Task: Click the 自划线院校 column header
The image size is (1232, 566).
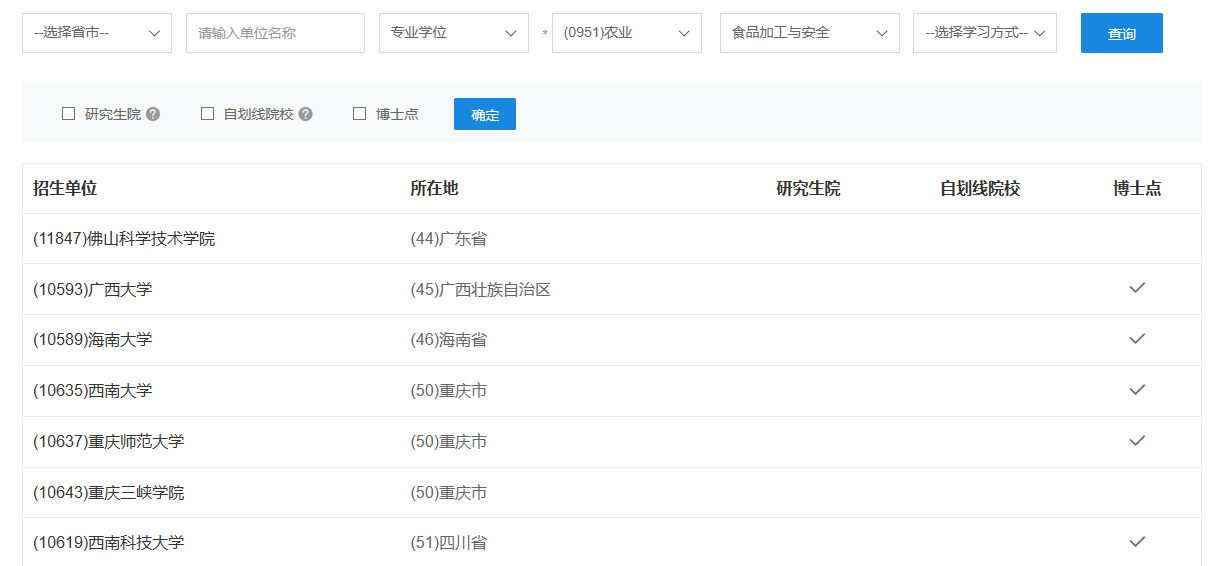Action: point(980,188)
